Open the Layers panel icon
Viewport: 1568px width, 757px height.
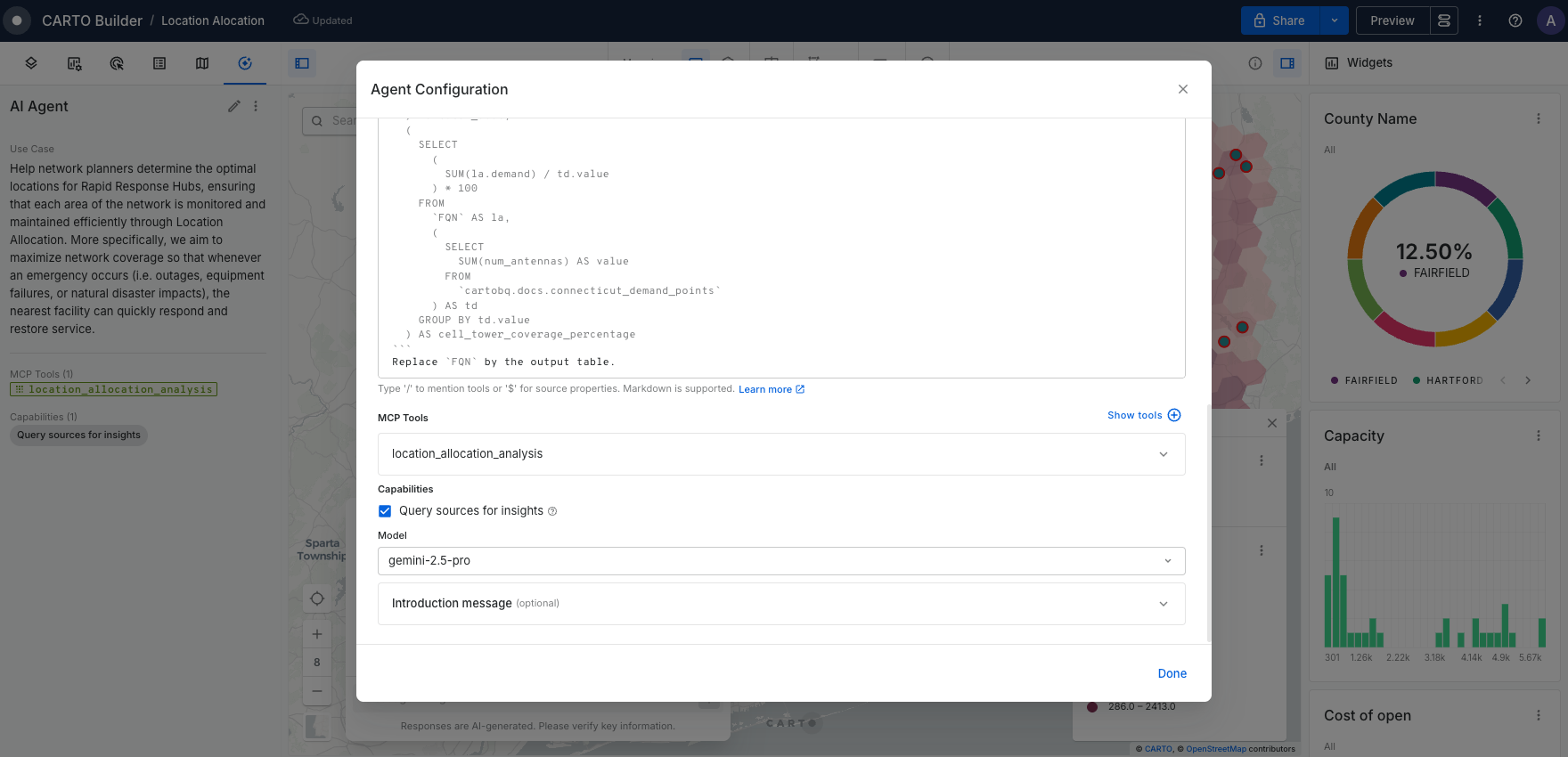(31, 63)
